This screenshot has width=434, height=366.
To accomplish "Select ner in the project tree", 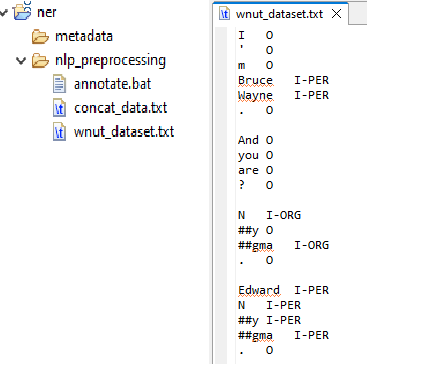I will (x=47, y=12).
